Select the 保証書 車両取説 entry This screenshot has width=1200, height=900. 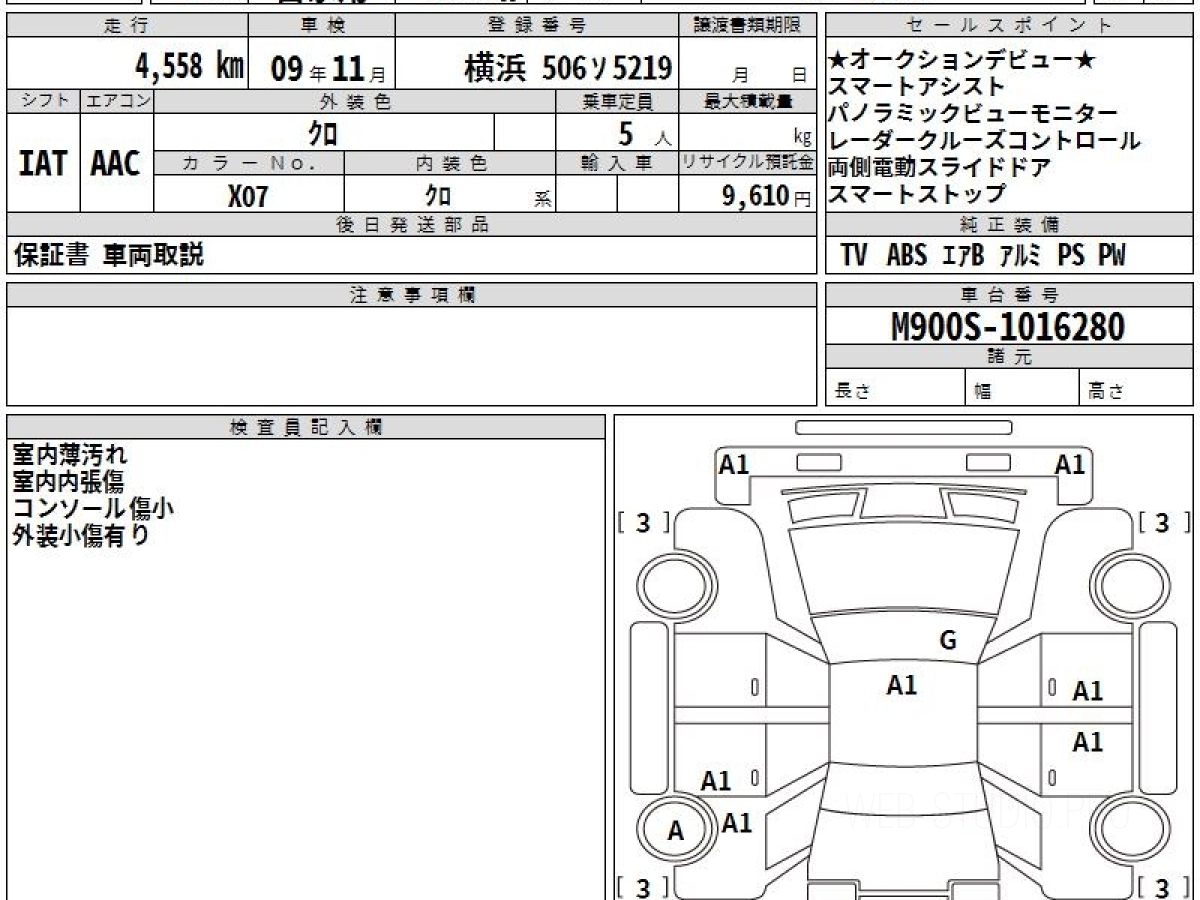click(x=109, y=255)
